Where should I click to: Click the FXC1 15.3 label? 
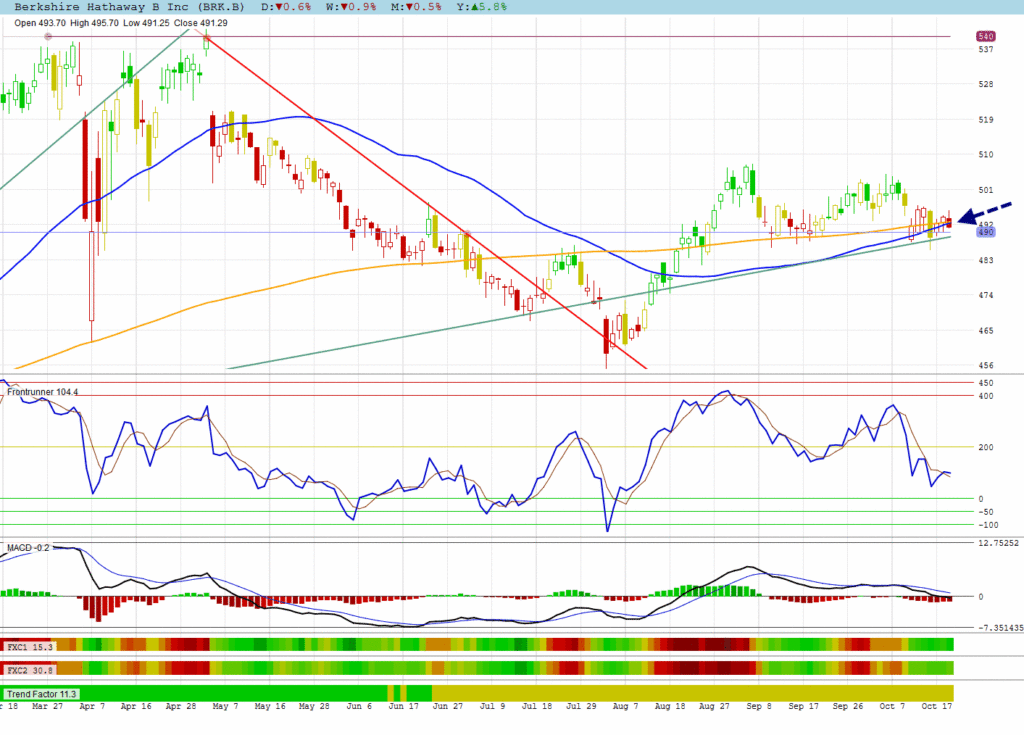point(28,646)
